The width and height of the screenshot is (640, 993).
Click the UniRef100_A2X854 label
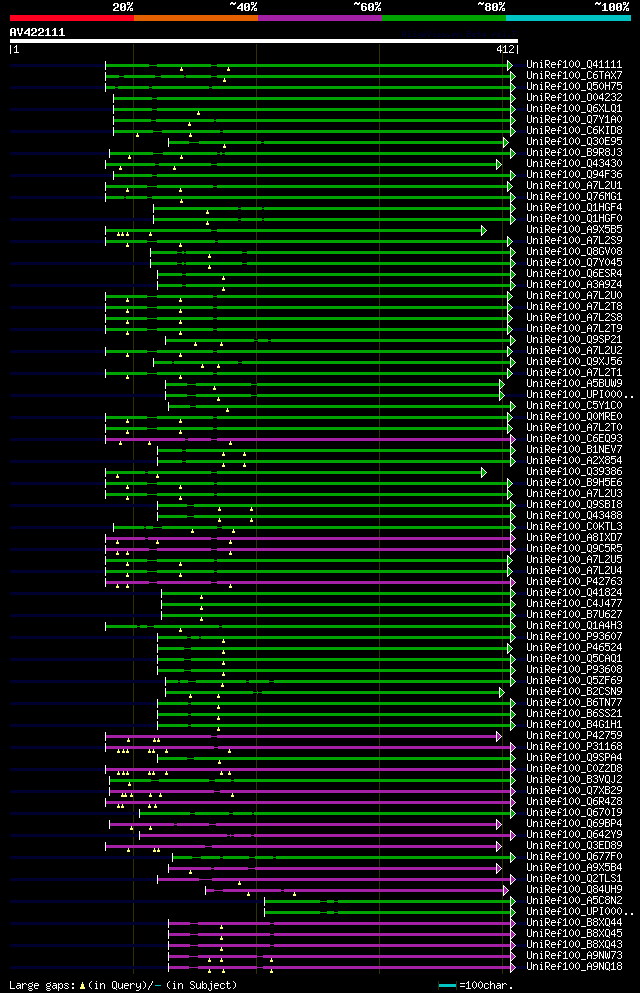coord(574,460)
